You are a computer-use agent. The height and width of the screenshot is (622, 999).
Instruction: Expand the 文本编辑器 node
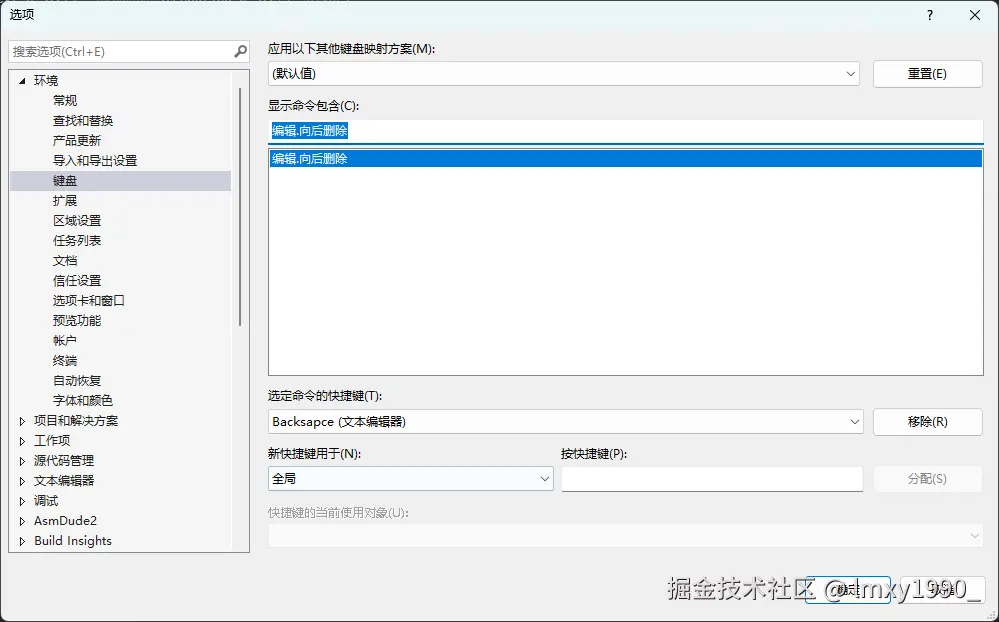tap(22, 481)
